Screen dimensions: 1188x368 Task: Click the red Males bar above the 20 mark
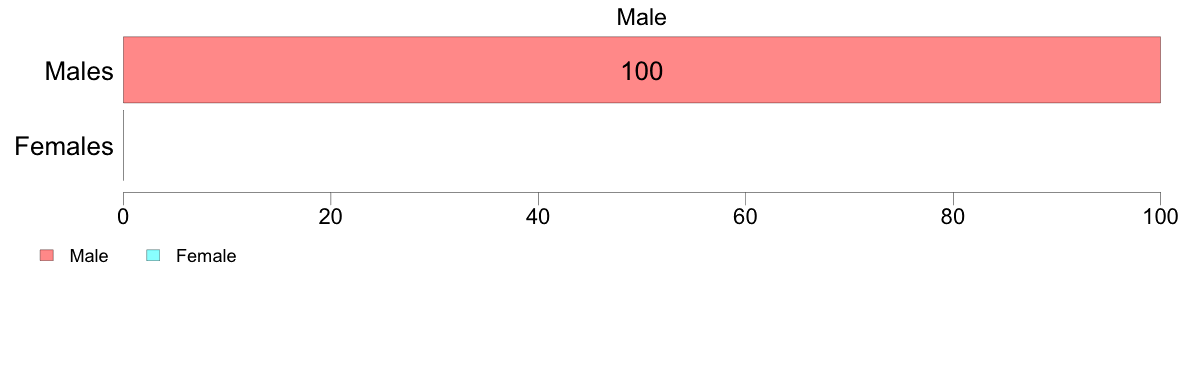[x=330, y=69]
